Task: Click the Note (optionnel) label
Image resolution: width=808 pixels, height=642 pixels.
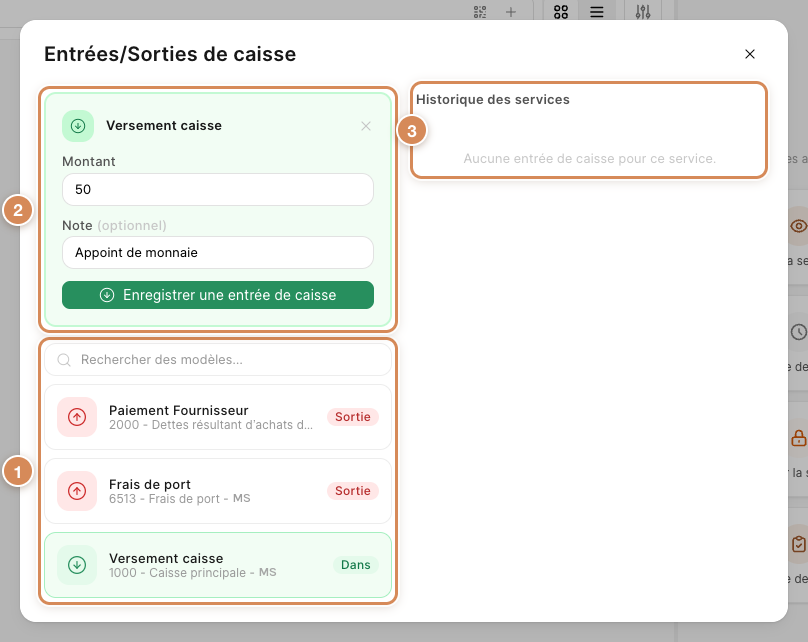Action: pos(114,226)
